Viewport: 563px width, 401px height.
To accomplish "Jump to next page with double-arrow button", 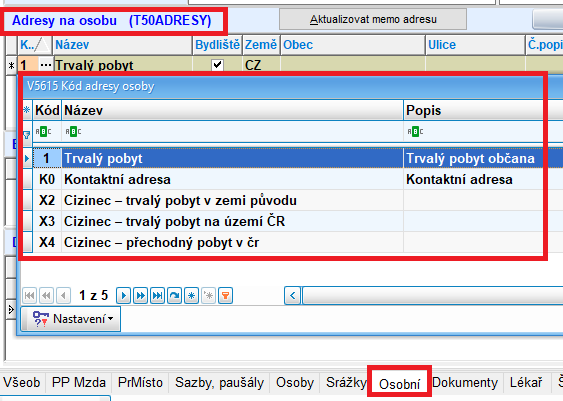I will tap(140, 295).
